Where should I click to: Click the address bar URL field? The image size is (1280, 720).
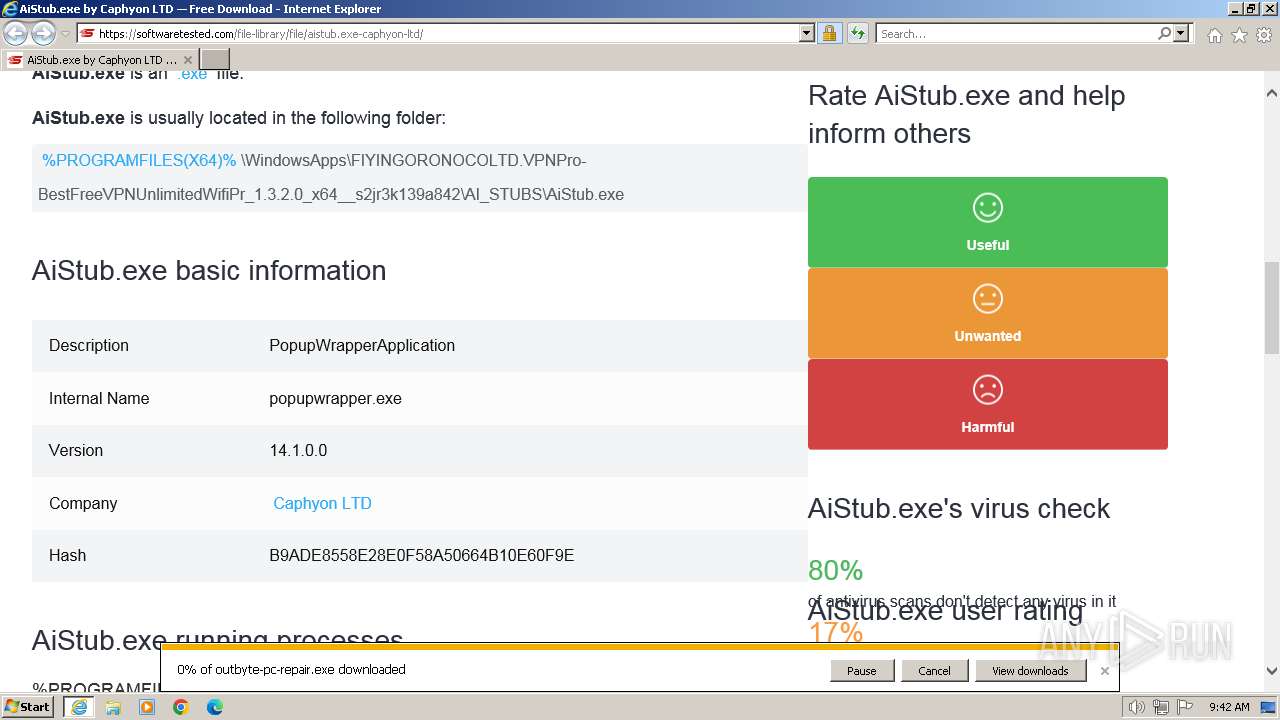pos(447,34)
